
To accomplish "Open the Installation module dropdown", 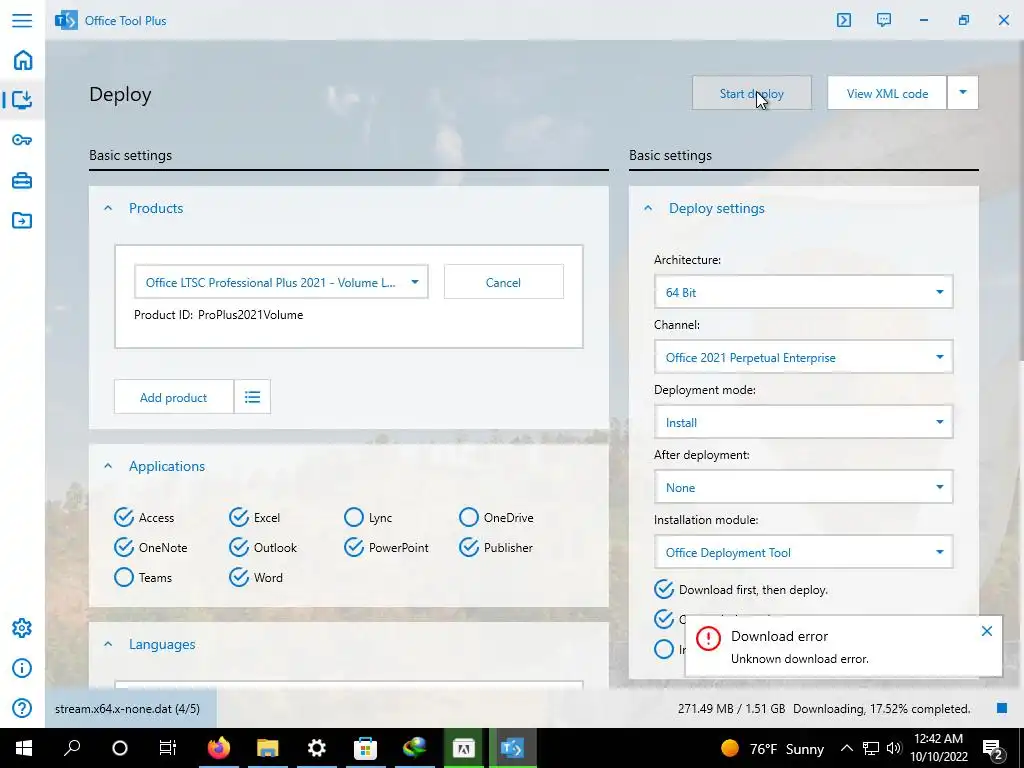I will [803, 552].
